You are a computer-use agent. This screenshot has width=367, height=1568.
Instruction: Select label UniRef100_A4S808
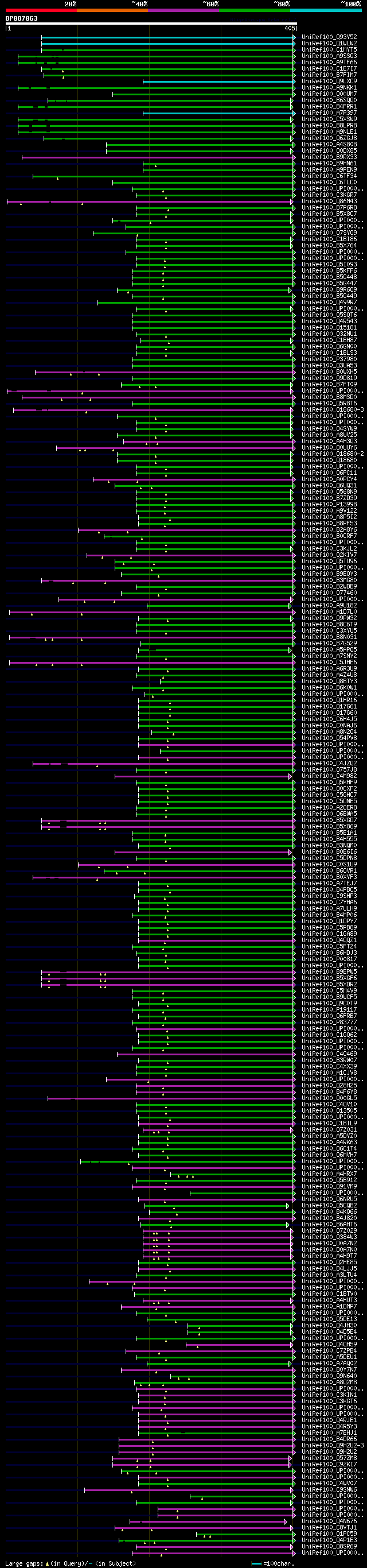pyautogui.click(x=329, y=144)
